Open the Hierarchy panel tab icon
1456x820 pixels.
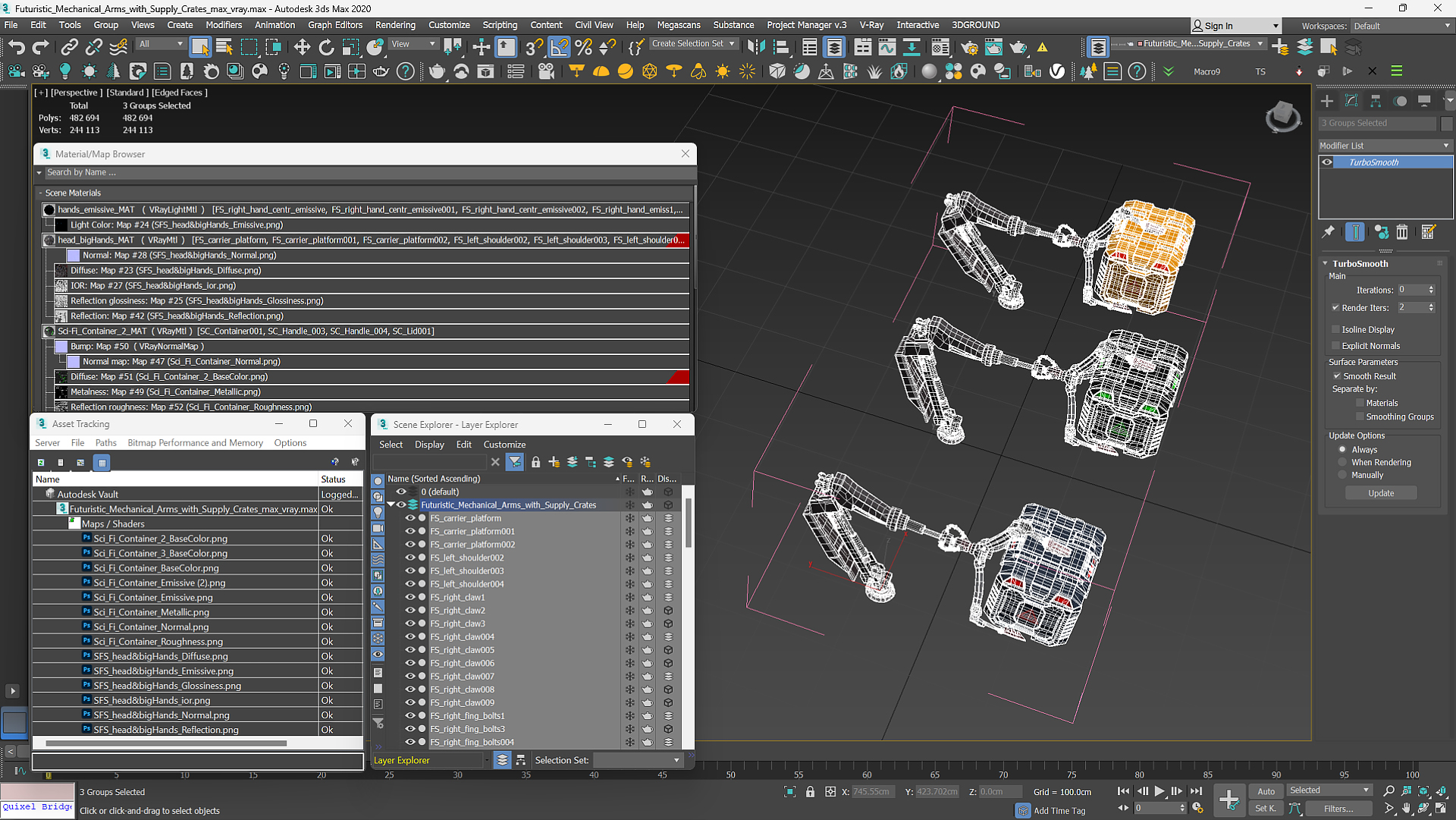[1376, 101]
